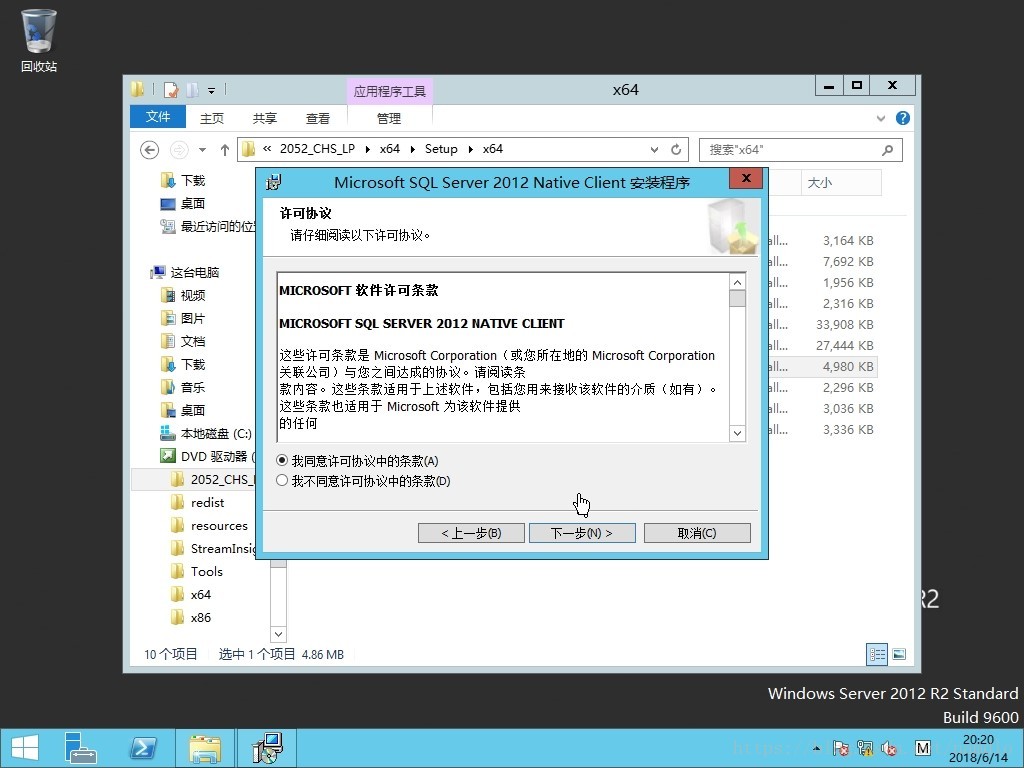
Task: Switch to details view icon
Action: 876,654
